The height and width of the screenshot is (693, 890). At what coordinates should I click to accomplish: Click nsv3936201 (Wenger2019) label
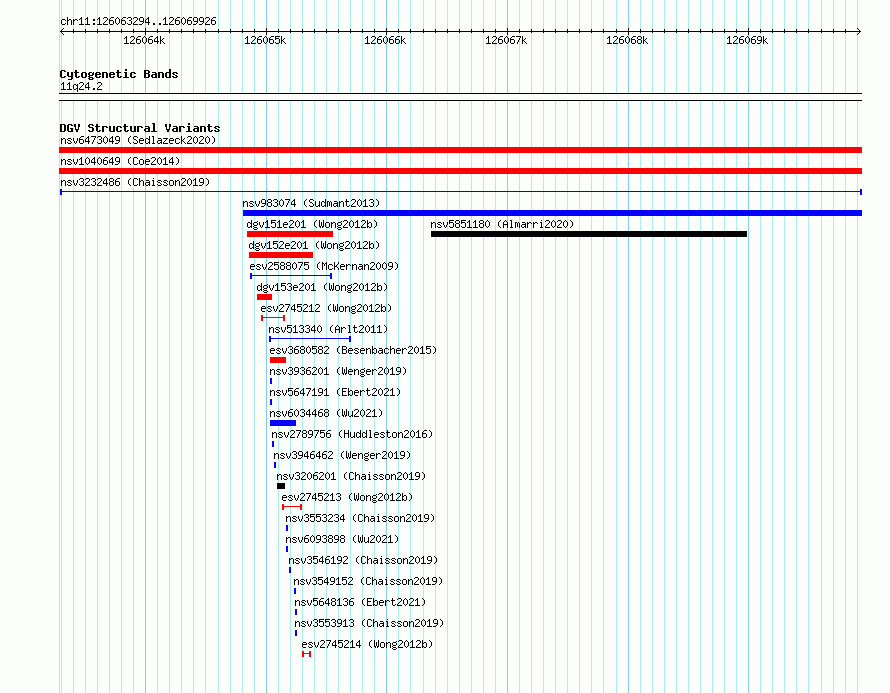338,371
